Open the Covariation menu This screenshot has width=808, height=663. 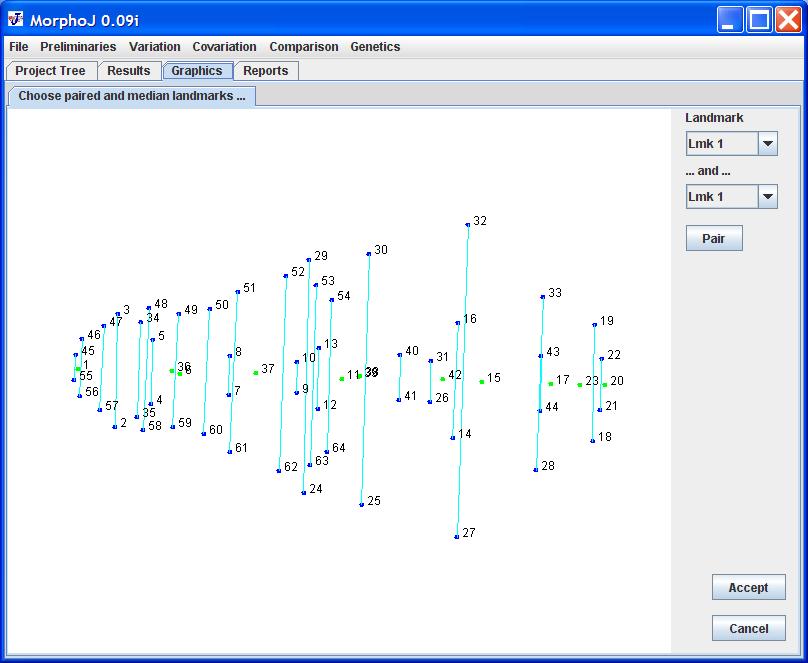(224, 47)
